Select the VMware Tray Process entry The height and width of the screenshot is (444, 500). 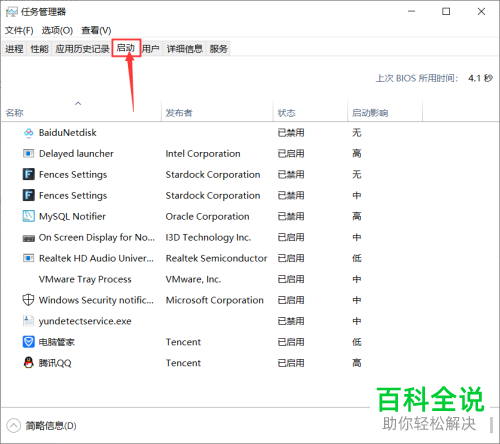85,279
